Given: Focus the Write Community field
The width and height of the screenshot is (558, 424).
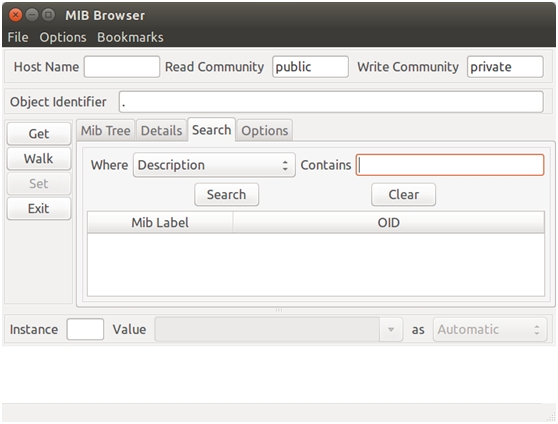Looking at the screenshot, I should click(505, 67).
